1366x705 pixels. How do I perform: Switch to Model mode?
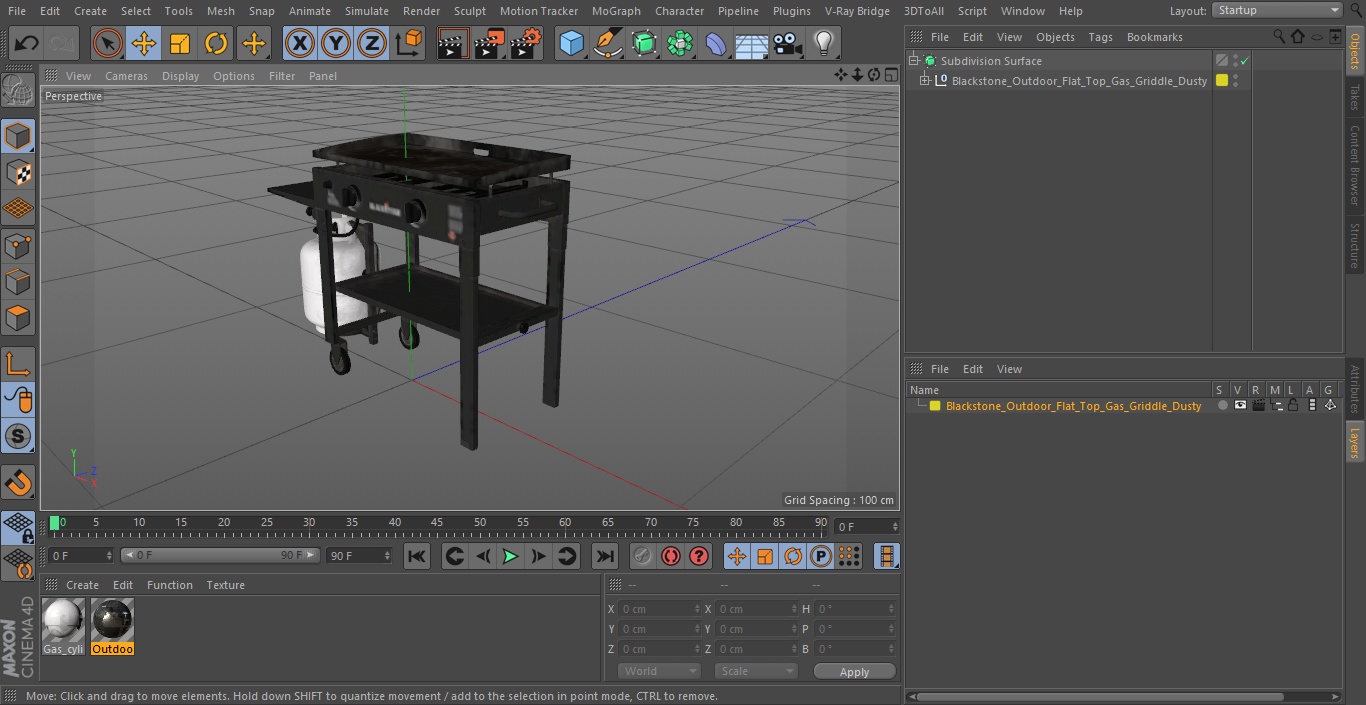pyautogui.click(x=18, y=135)
